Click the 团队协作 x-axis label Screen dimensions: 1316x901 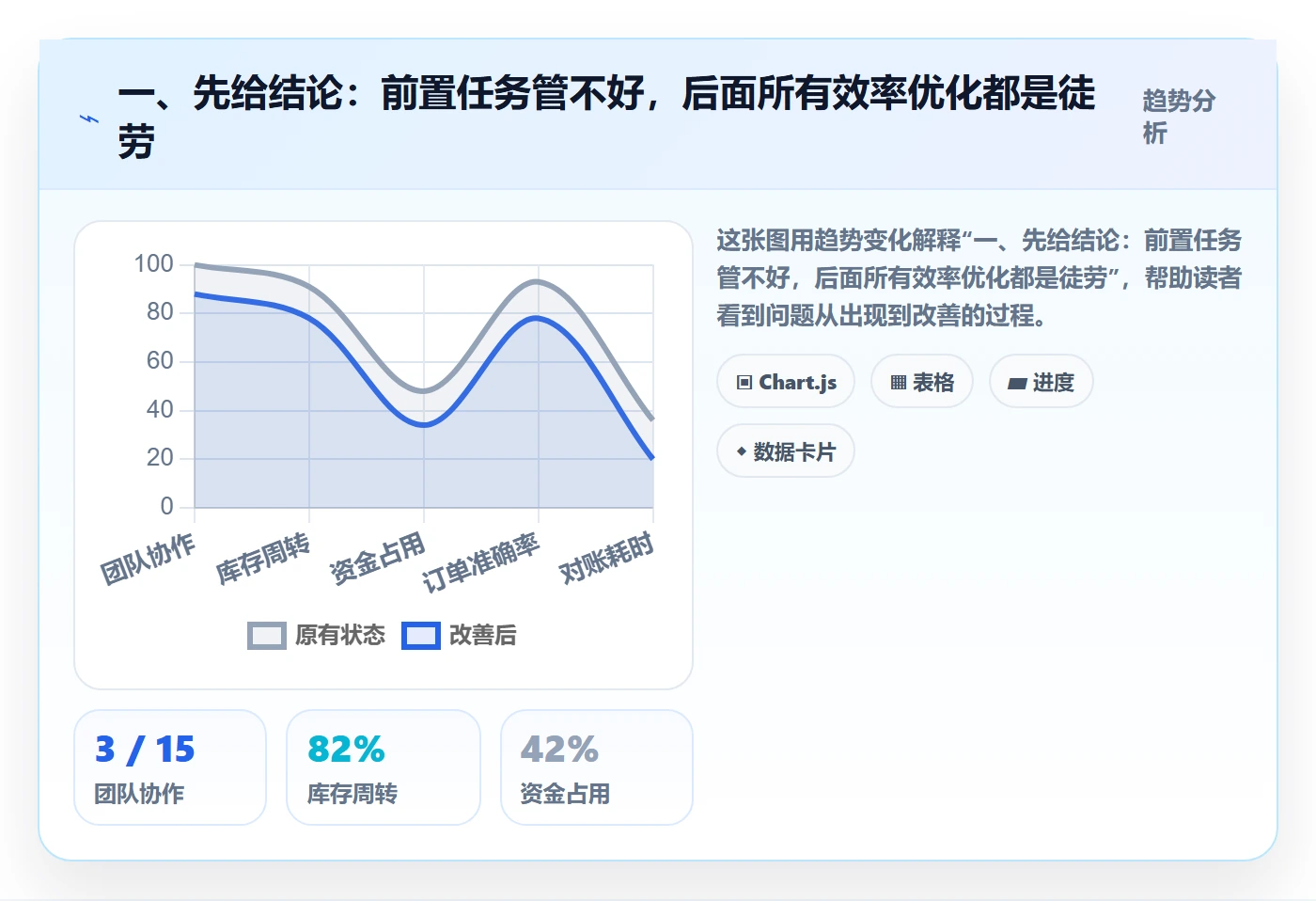tap(148, 559)
